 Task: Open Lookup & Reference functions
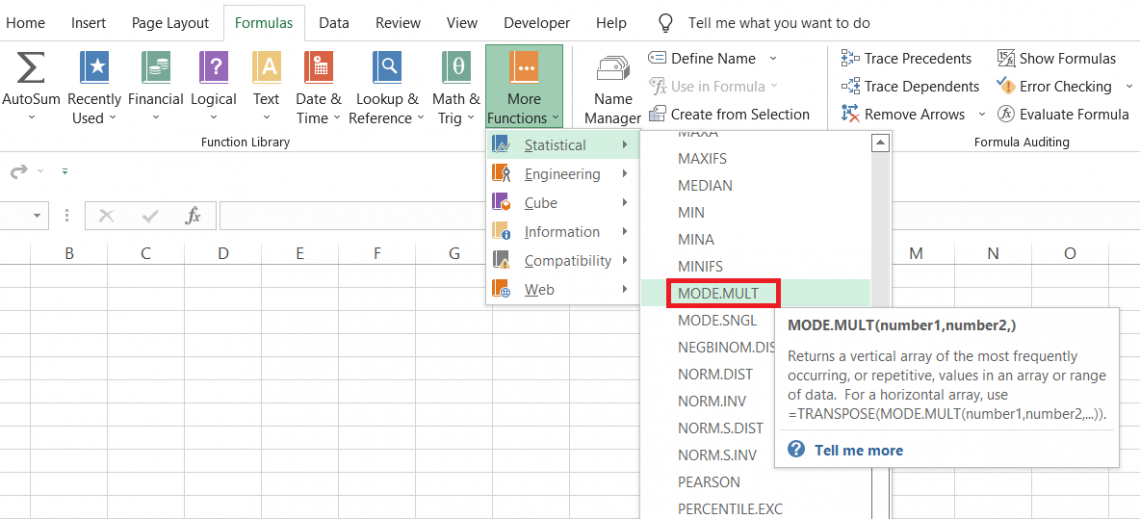[x=387, y=69]
